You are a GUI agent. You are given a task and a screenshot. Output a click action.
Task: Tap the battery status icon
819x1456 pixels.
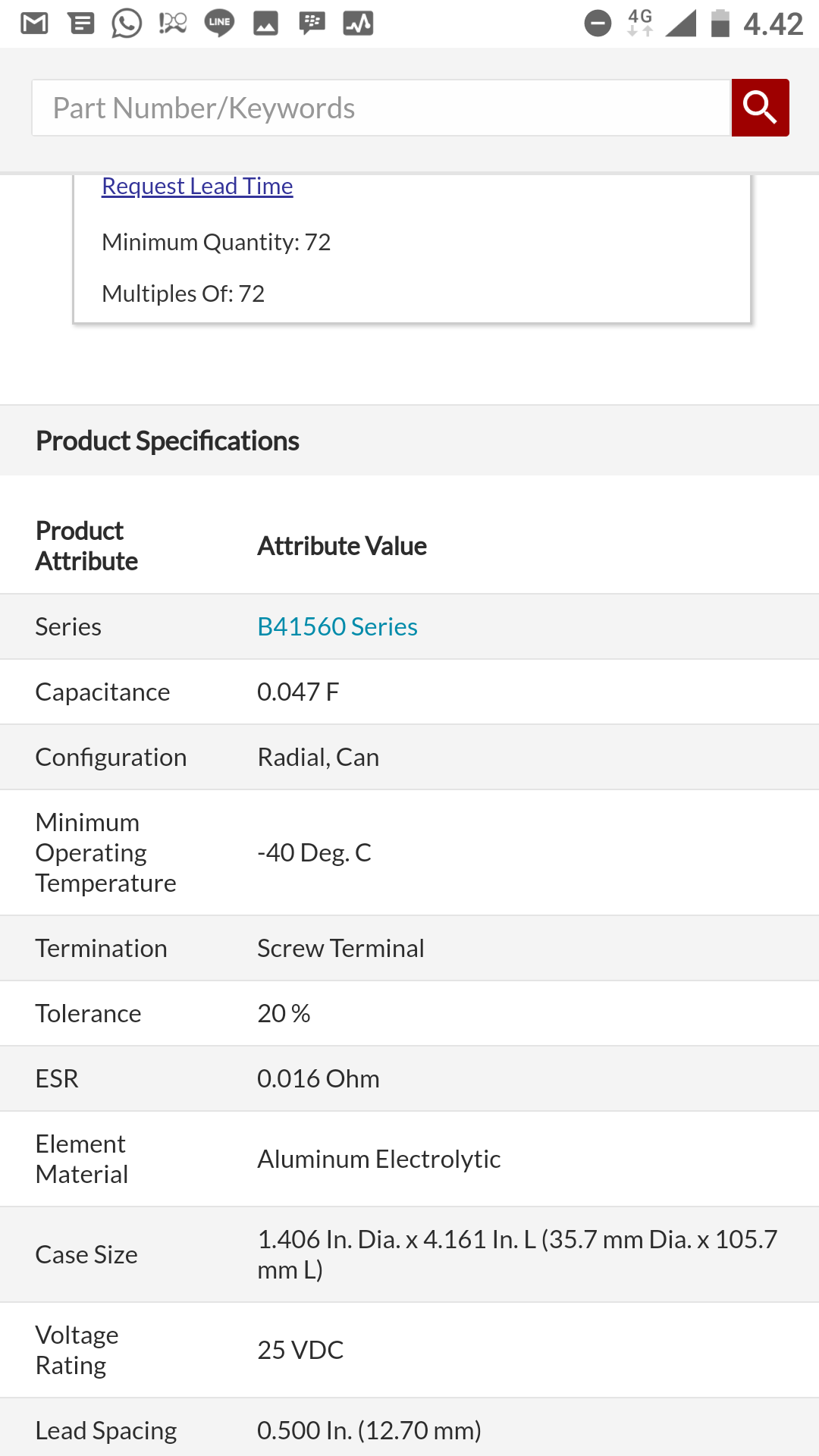point(720,24)
